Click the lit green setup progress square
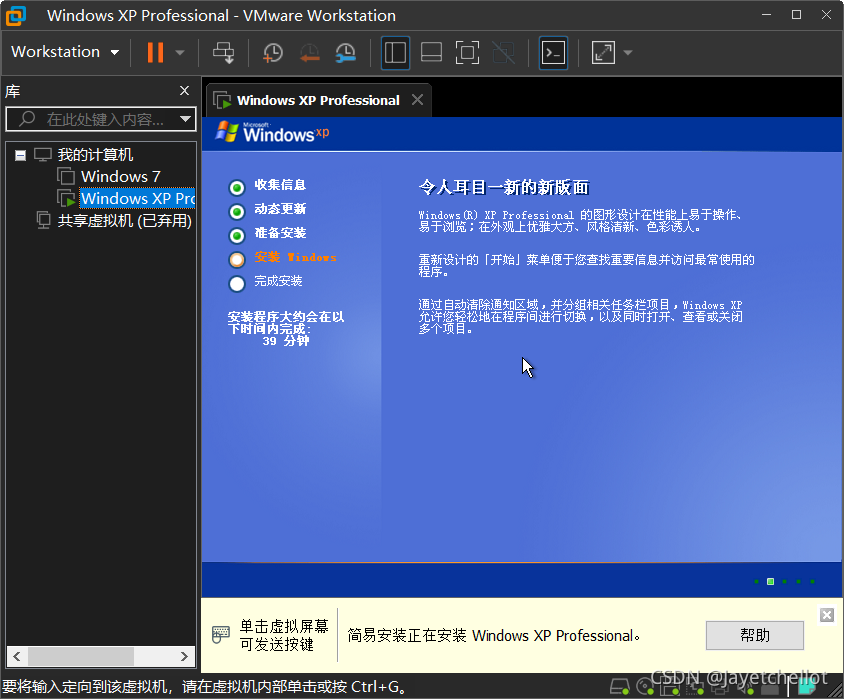Screen dimensions: 844x699 pos(770,581)
